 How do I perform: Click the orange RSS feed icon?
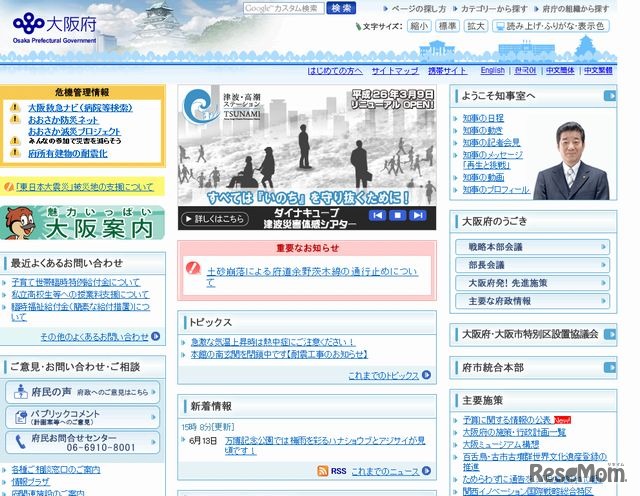(x=322, y=471)
